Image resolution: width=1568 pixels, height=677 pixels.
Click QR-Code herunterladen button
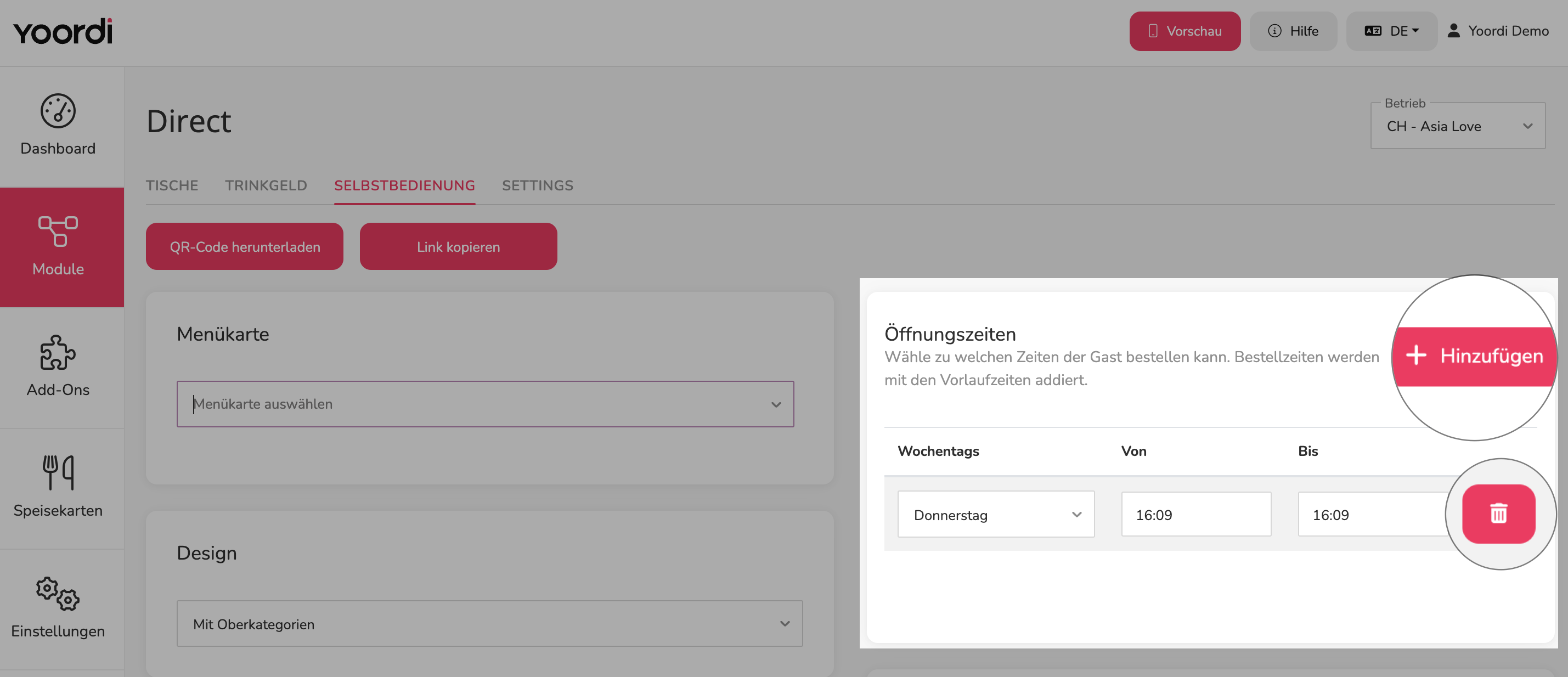pyautogui.click(x=245, y=246)
